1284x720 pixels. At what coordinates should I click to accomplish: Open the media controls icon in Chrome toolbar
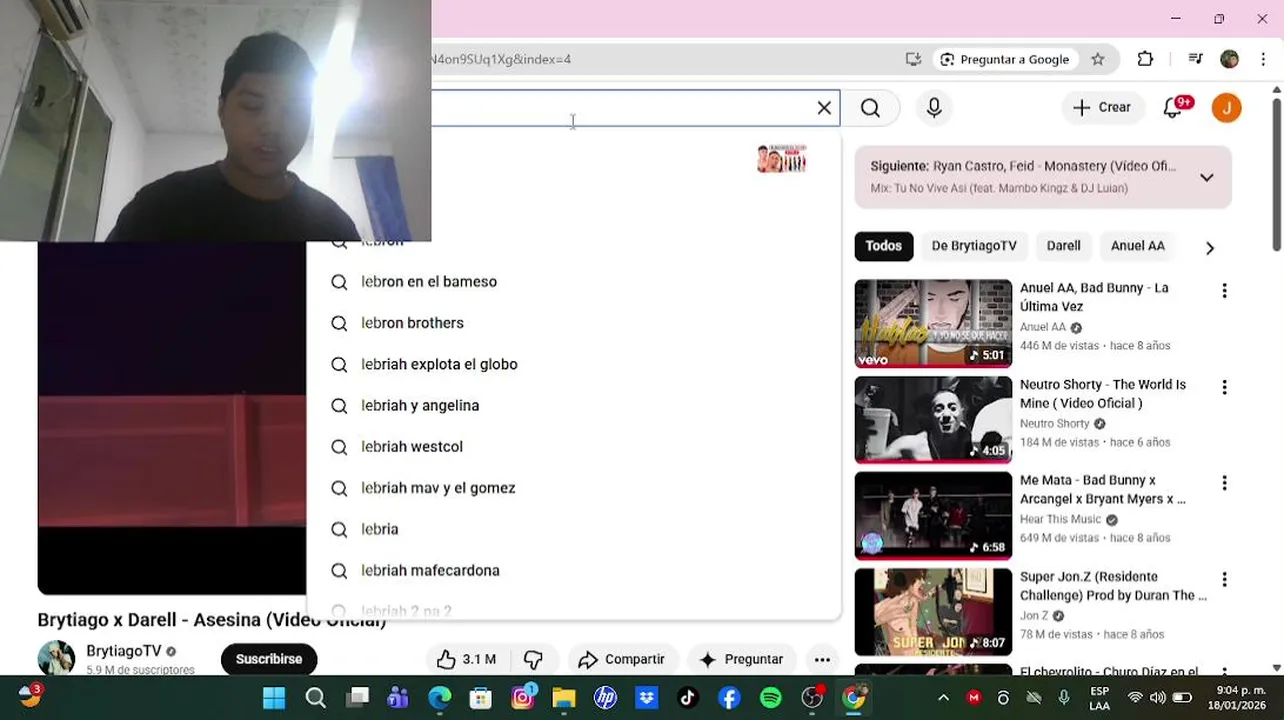pyautogui.click(x=1195, y=59)
